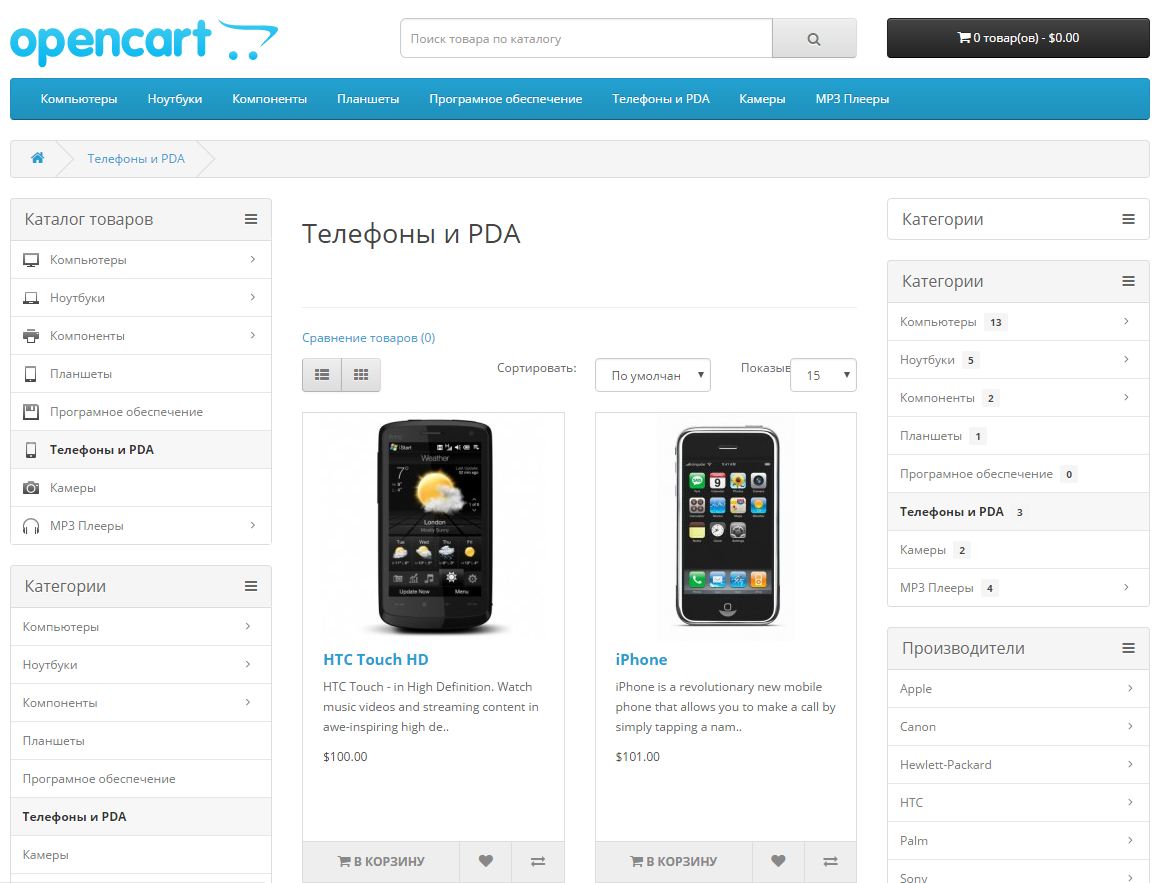The width and height of the screenshot is (1161, 883).
Task: Switch to grid view layout
Action: (361, 375)
